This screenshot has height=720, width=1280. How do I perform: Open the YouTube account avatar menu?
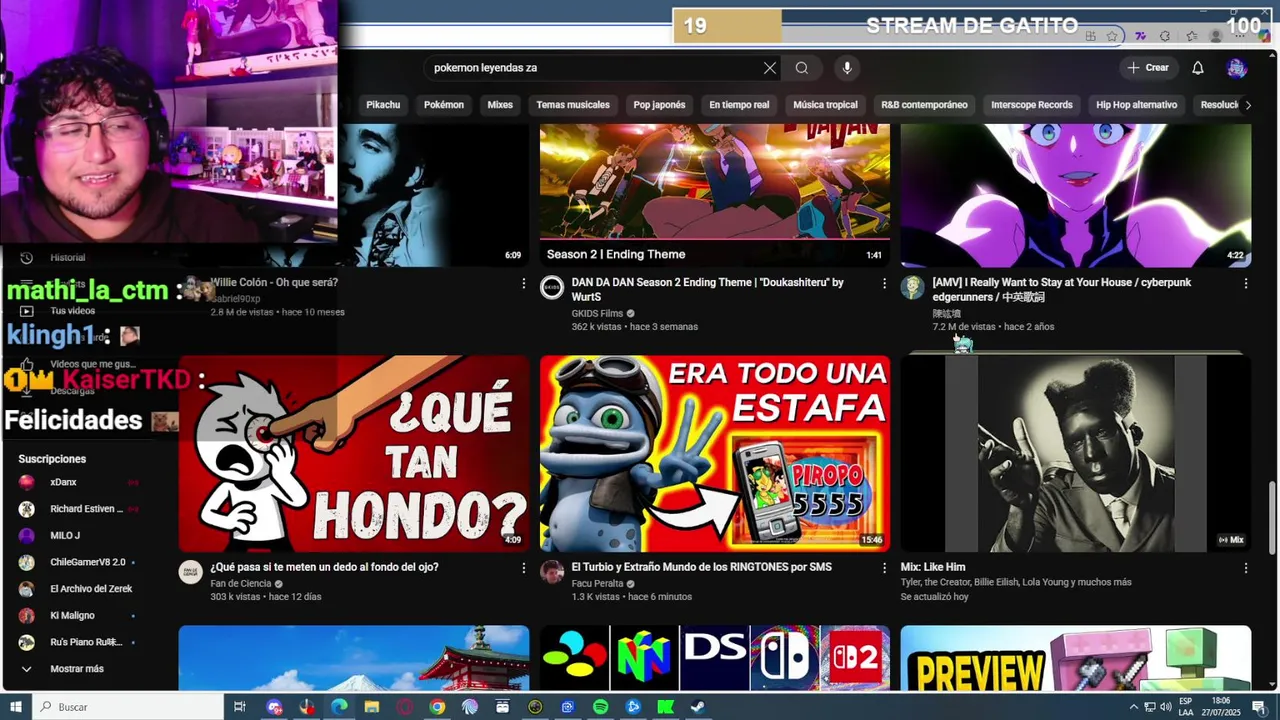click(x=1237, y=68)
